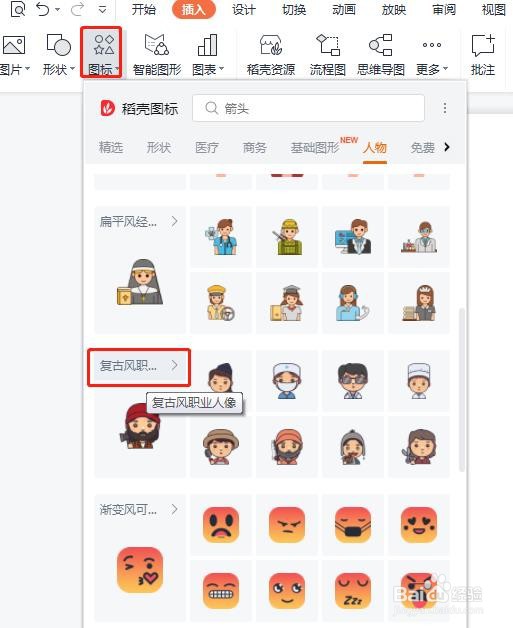Insert the sad frowning emoji
The width and height of the screenshot is (513, 628).
point(221,525)
